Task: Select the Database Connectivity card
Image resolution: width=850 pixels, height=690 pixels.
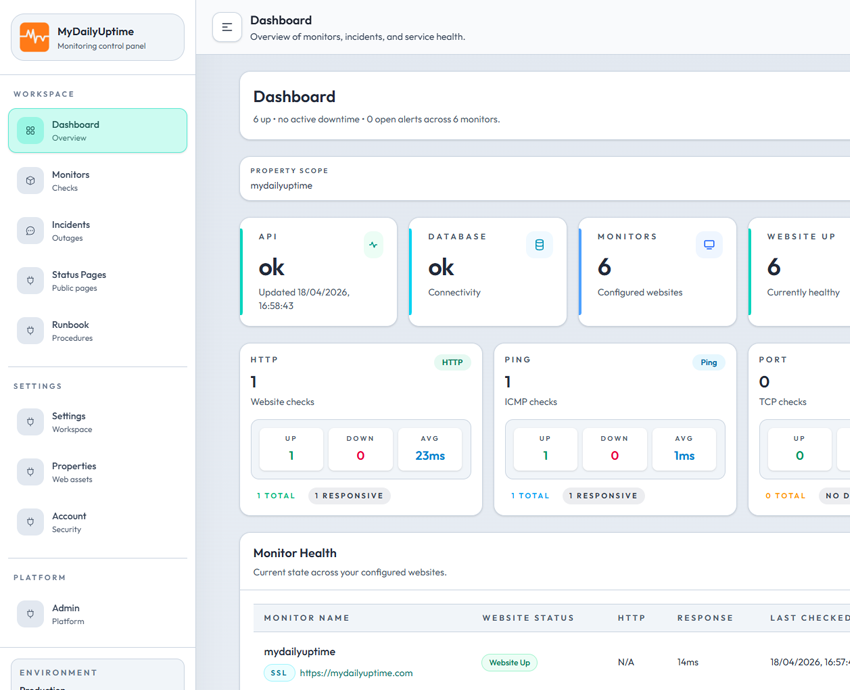Action: pyautogui.click(x=488, y=272)
